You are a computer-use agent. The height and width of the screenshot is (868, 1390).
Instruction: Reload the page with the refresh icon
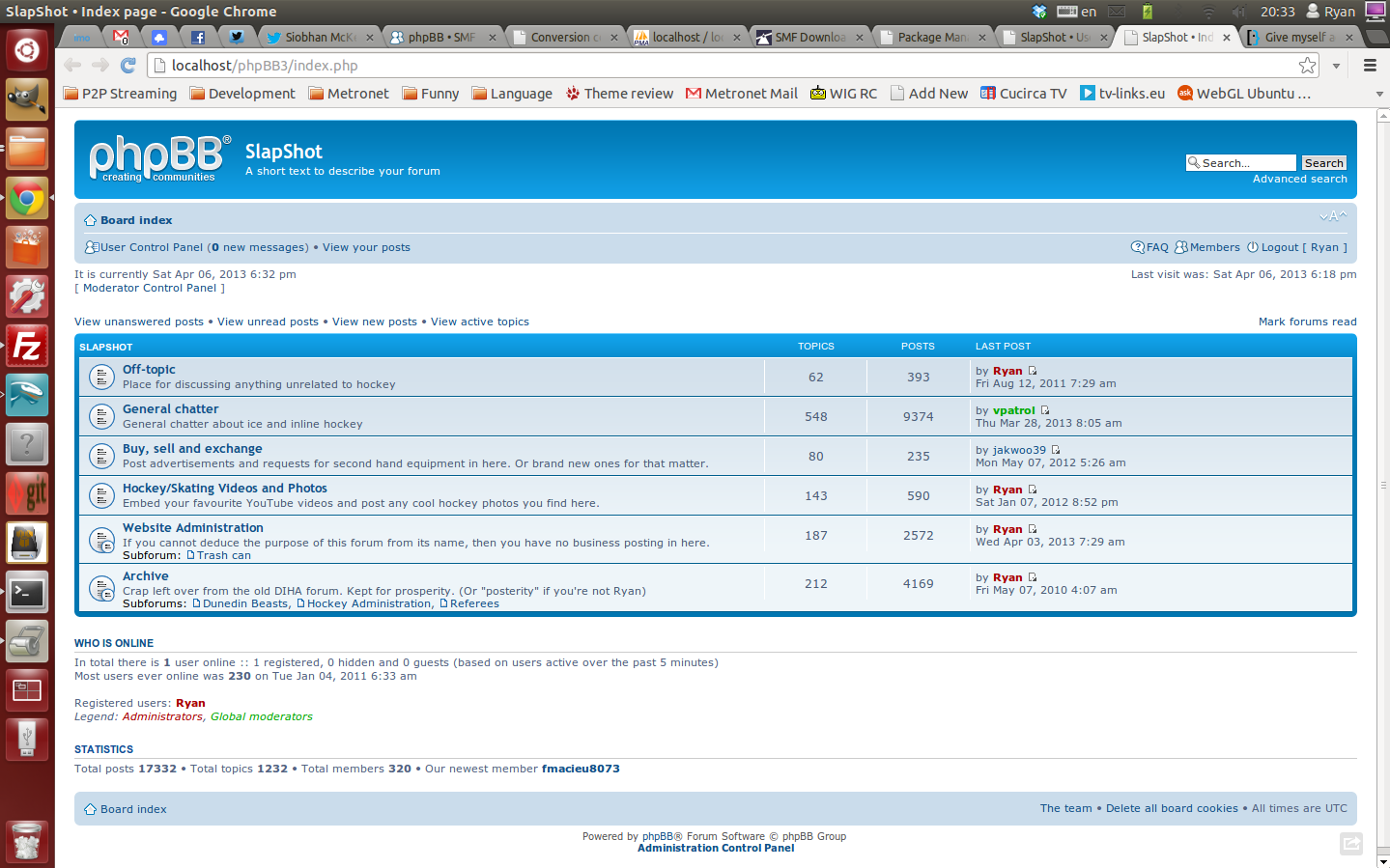(128, 65)
